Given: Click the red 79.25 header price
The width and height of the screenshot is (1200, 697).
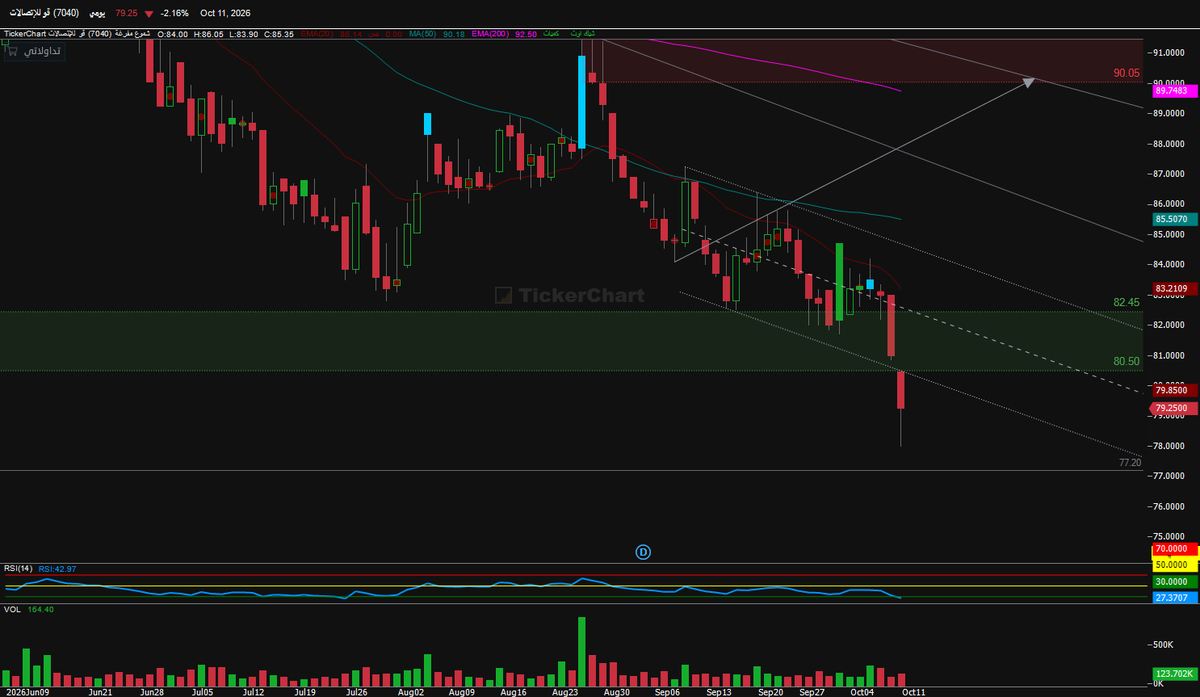Looking at the screenshot, I should click(126, 14).
